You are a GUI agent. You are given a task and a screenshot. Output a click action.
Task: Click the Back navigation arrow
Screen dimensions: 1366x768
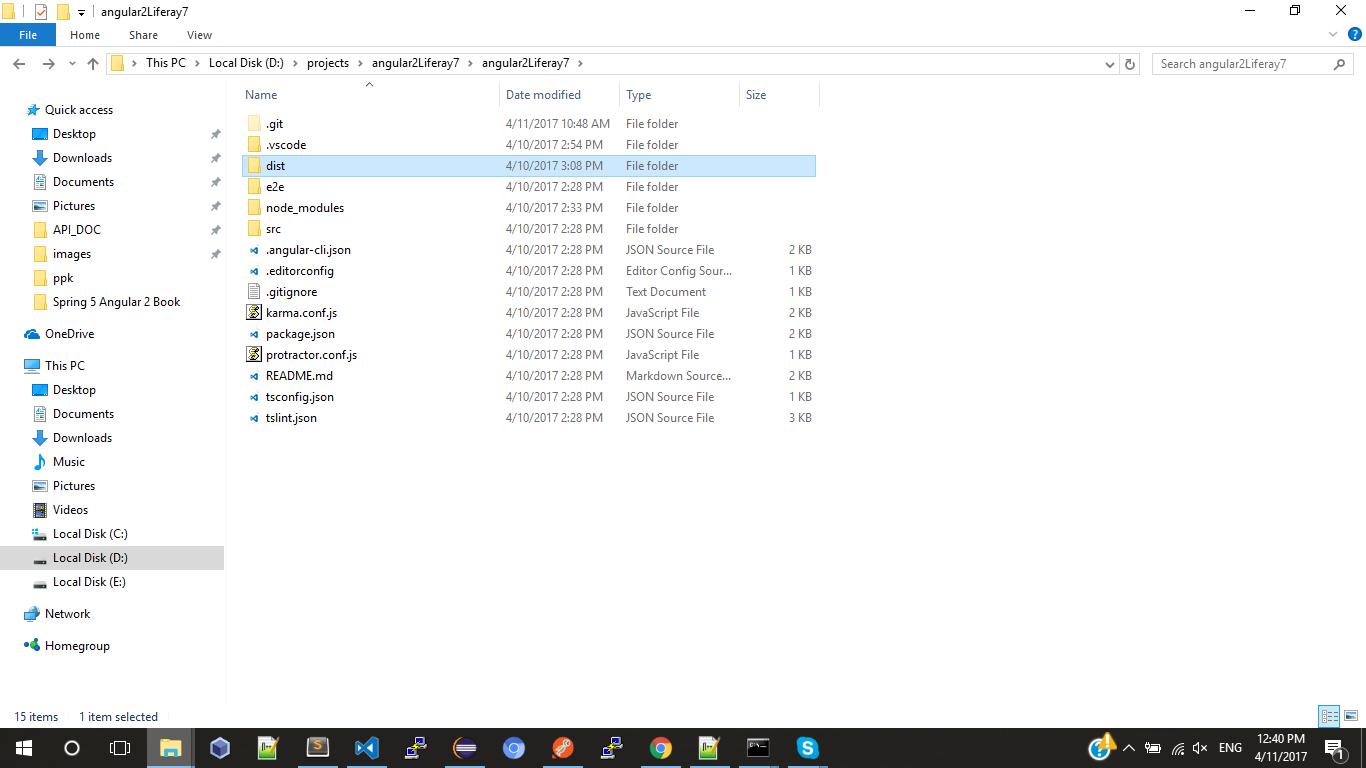point(19,64)
